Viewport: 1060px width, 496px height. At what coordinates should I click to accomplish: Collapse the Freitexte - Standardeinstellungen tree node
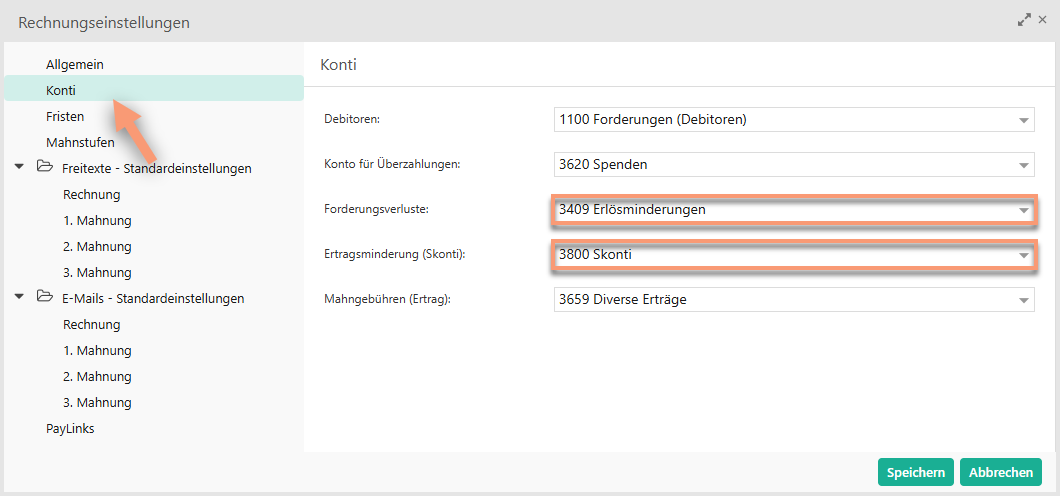point(19,168)
